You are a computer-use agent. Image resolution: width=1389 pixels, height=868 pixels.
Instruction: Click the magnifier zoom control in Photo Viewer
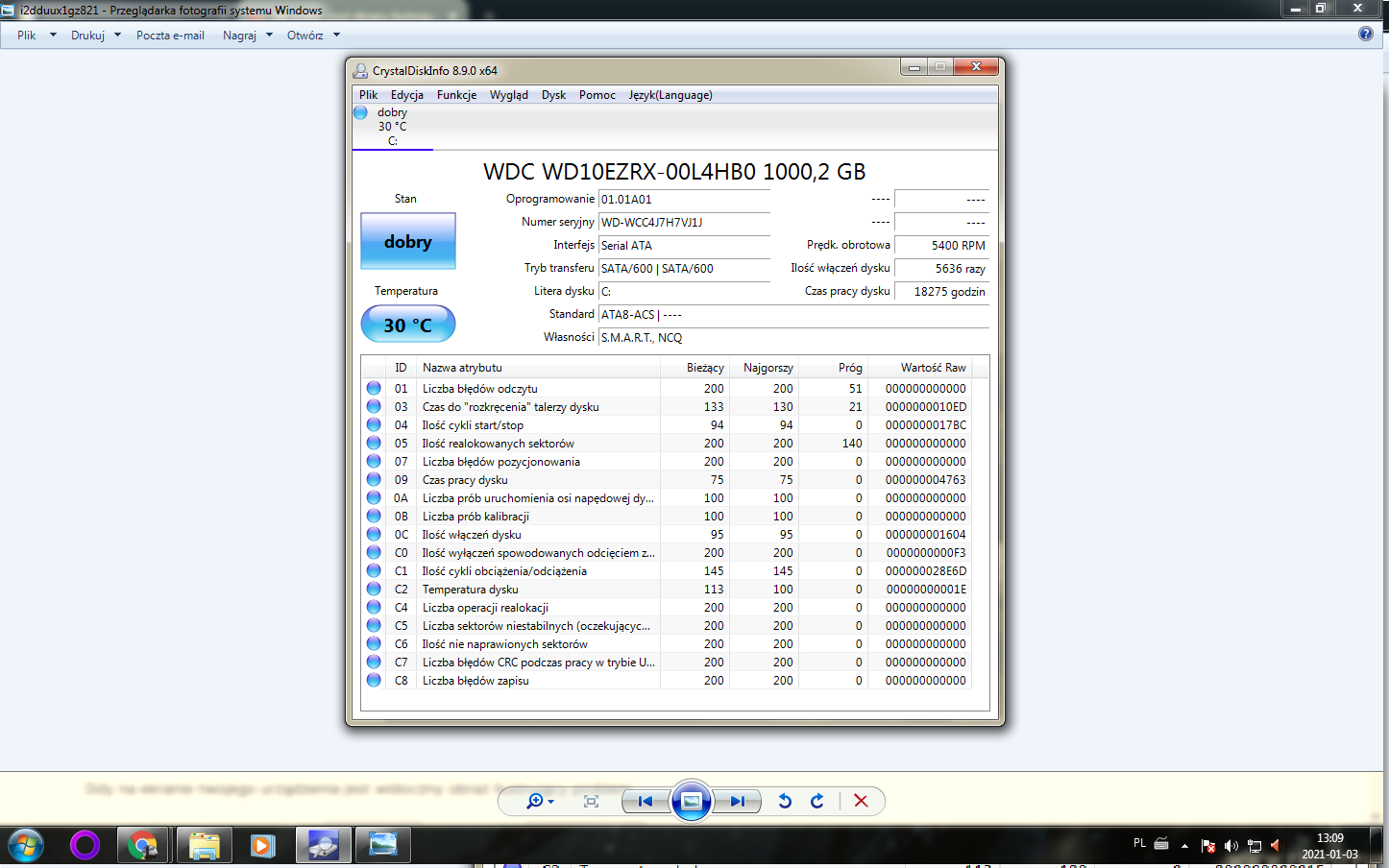tap(540, 801)
